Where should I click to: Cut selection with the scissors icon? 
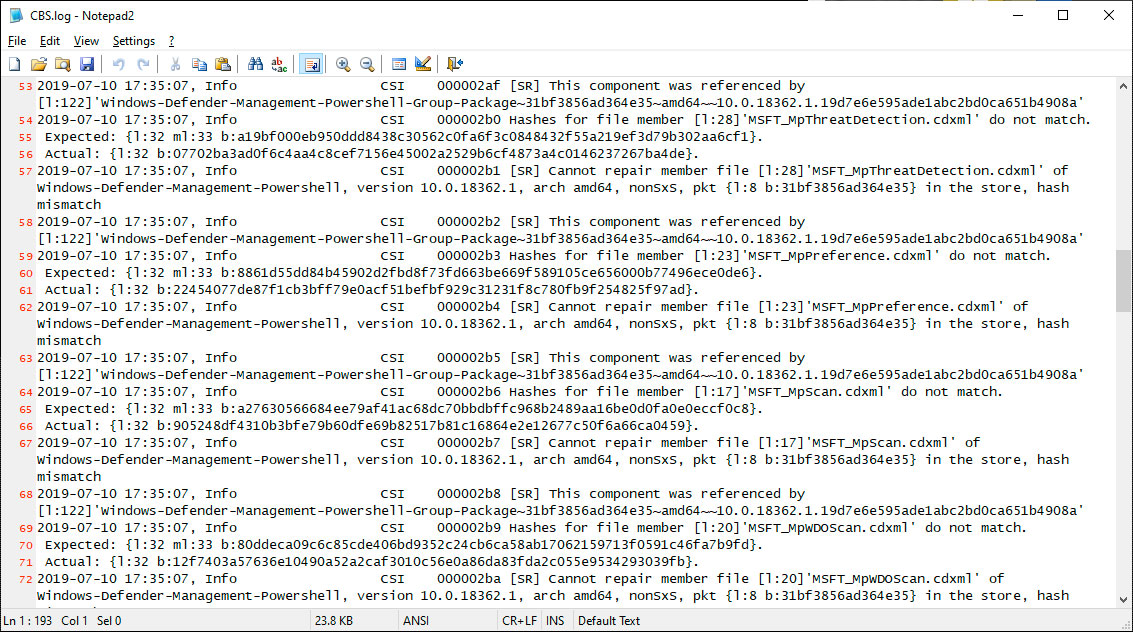(175, 64)
